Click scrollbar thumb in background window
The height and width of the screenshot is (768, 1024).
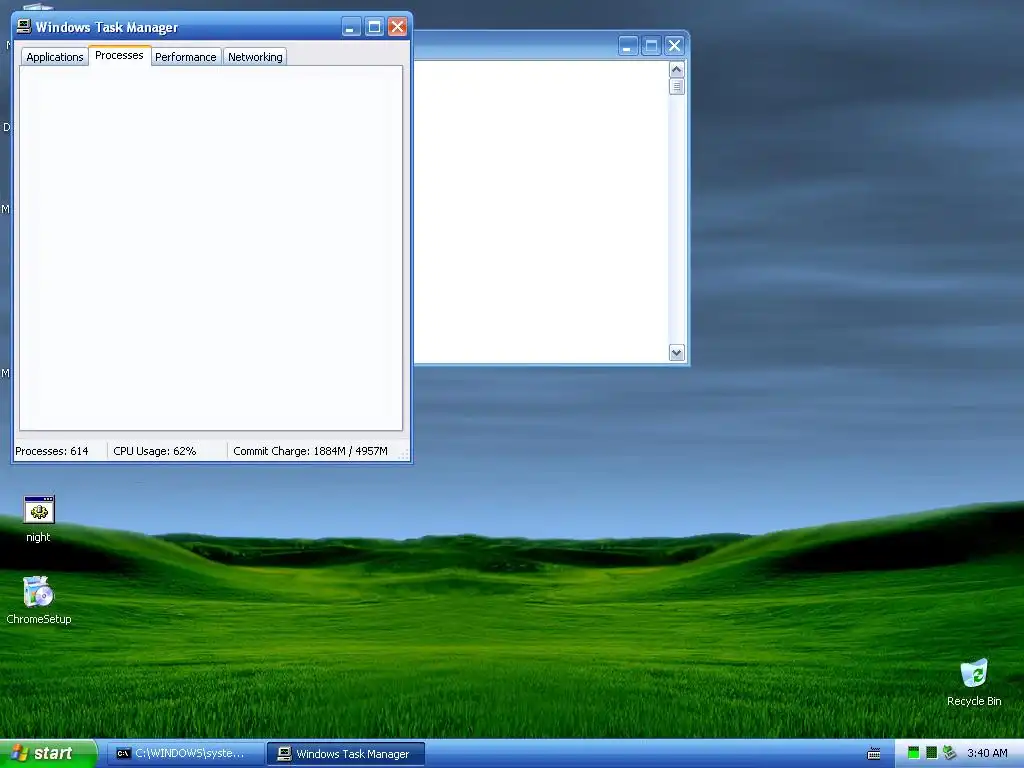tap(677, 86)
